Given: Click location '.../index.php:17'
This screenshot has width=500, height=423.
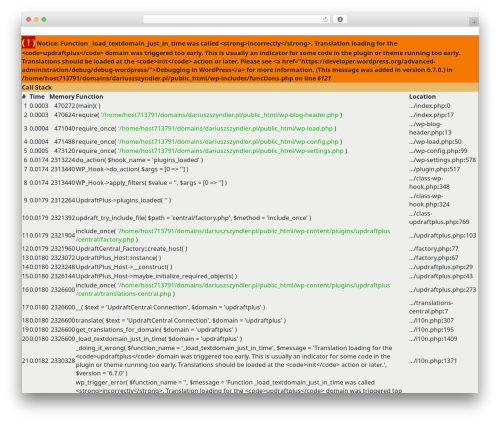Looking at the screenshot, I should click(431, 115).
